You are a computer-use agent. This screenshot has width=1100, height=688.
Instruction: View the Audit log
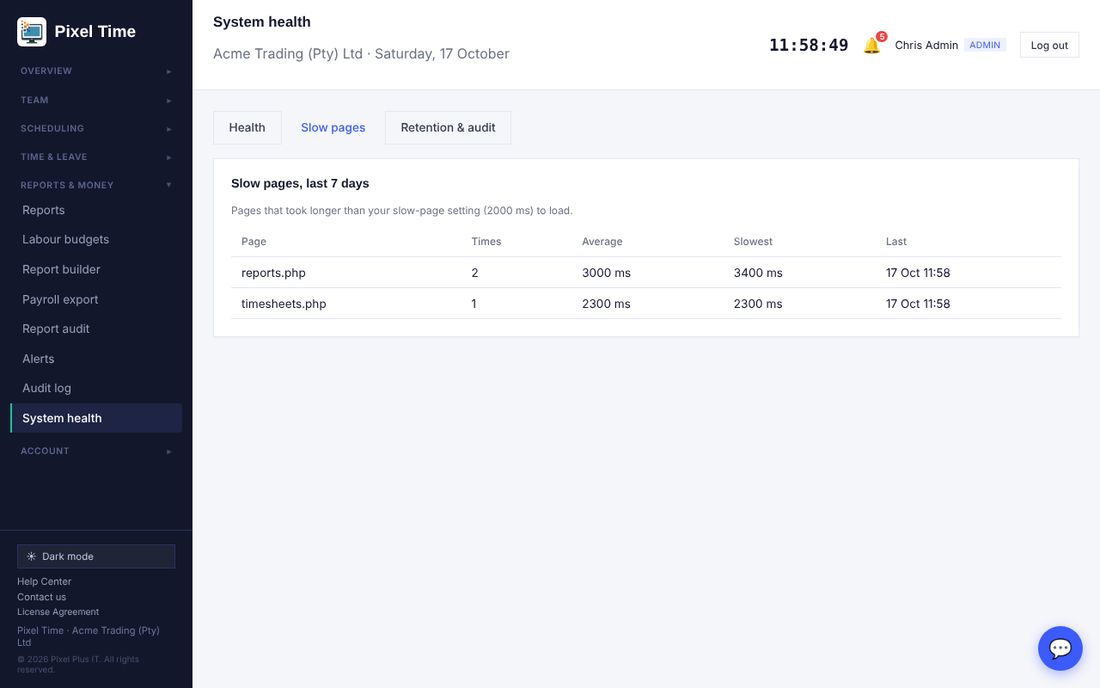click(x=96, y=389)
